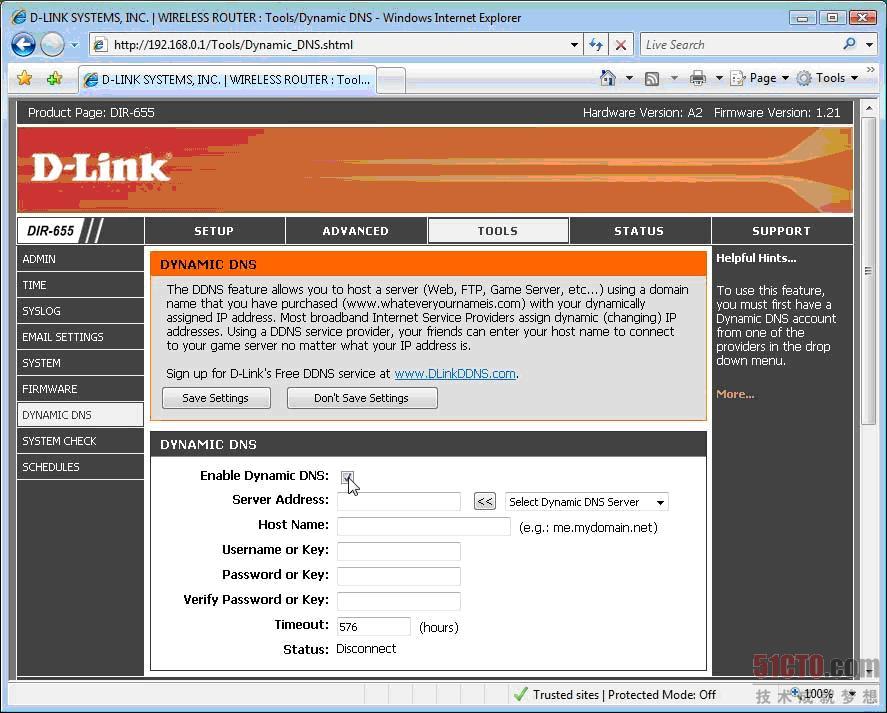This screenshot has height=713, width=887.
Task: Click the scrollbar up arrow
Action: [868, 107]
